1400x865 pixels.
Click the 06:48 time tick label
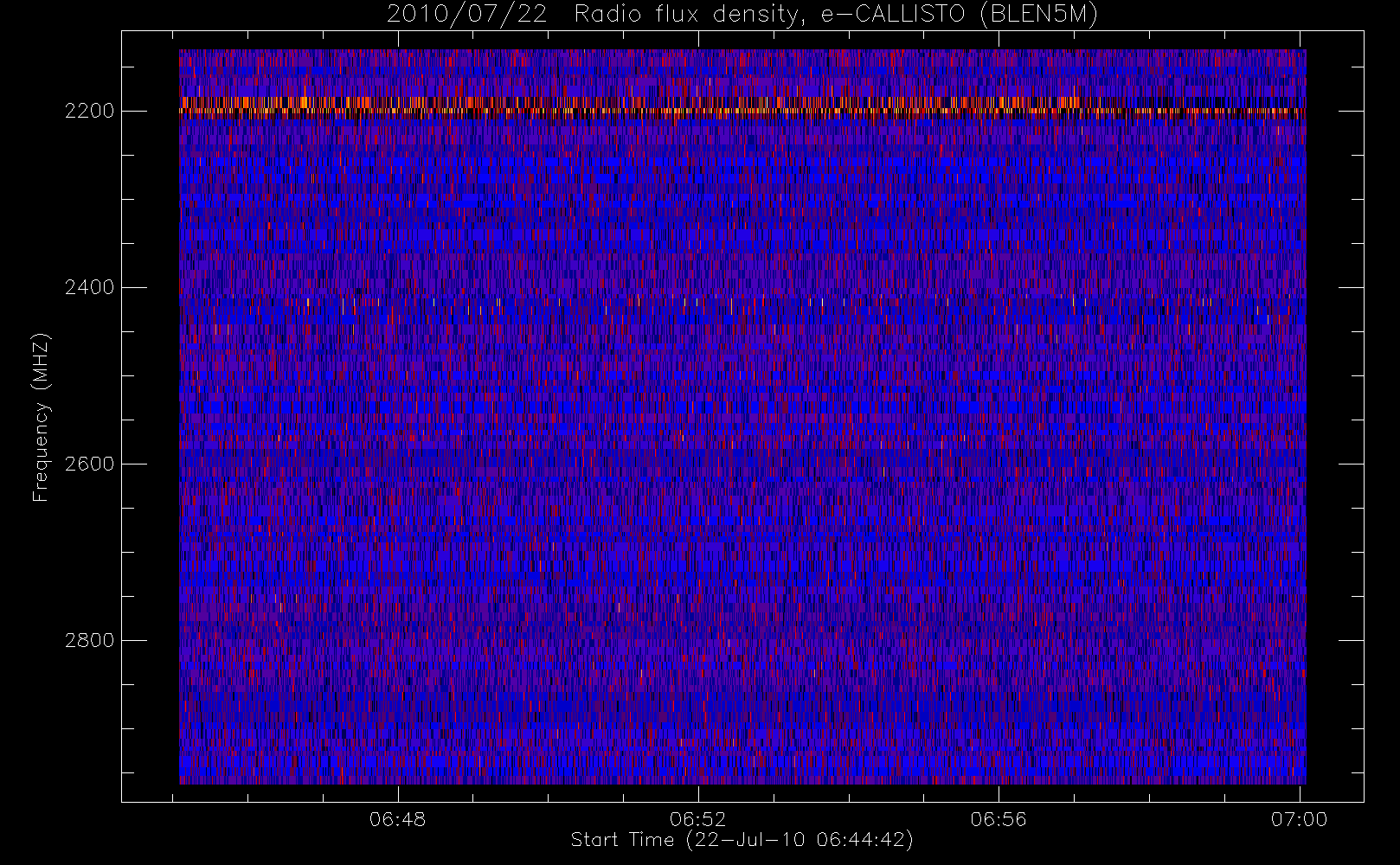pos(397,818)
